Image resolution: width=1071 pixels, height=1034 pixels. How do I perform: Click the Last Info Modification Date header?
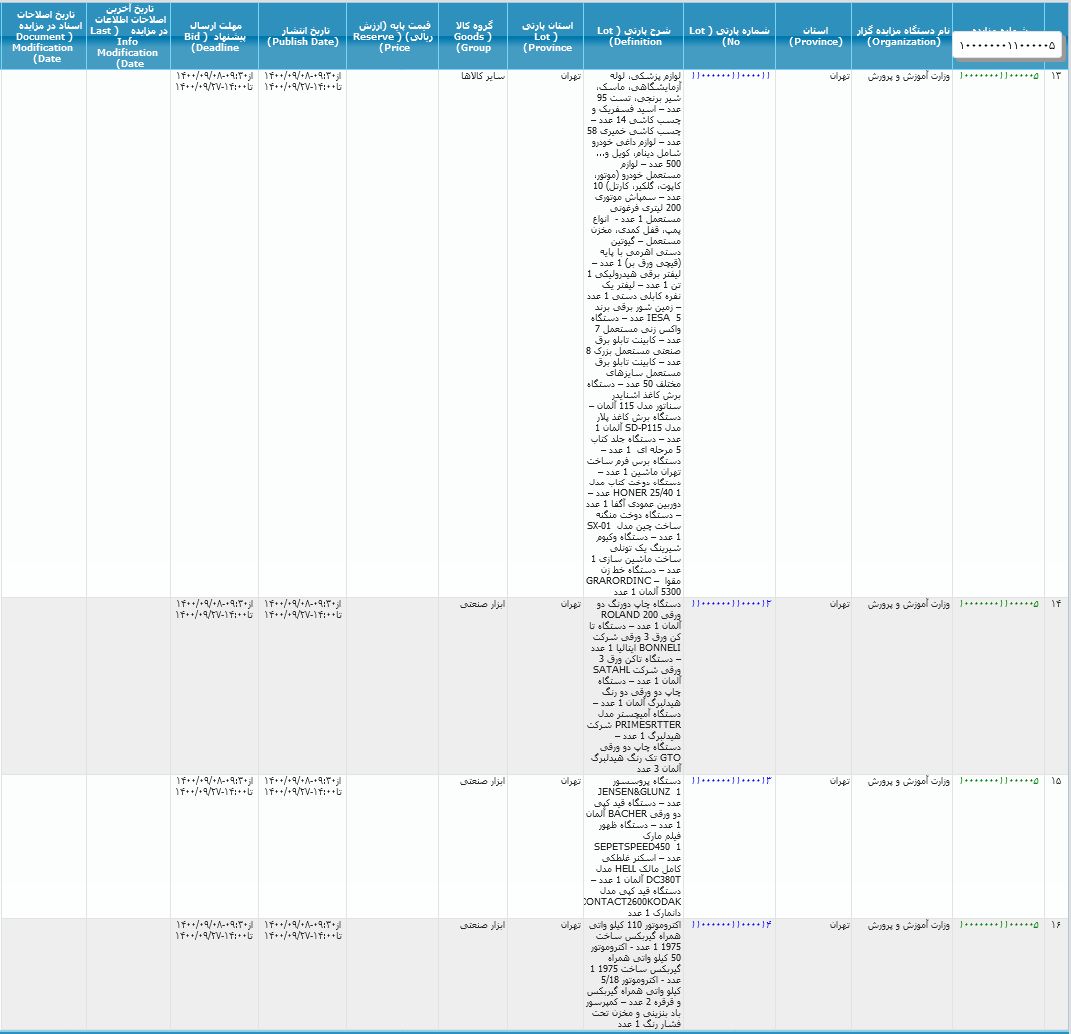[129, 36]
